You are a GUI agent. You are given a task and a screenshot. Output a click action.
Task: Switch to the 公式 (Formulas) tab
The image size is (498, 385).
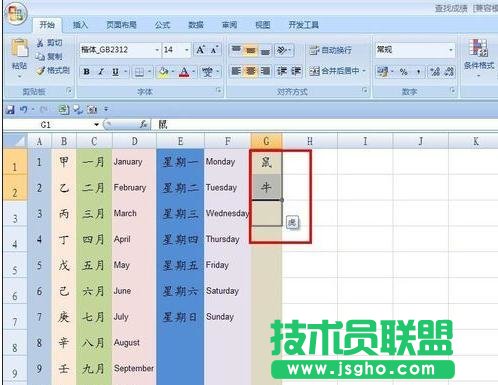(x=162, y=25)
